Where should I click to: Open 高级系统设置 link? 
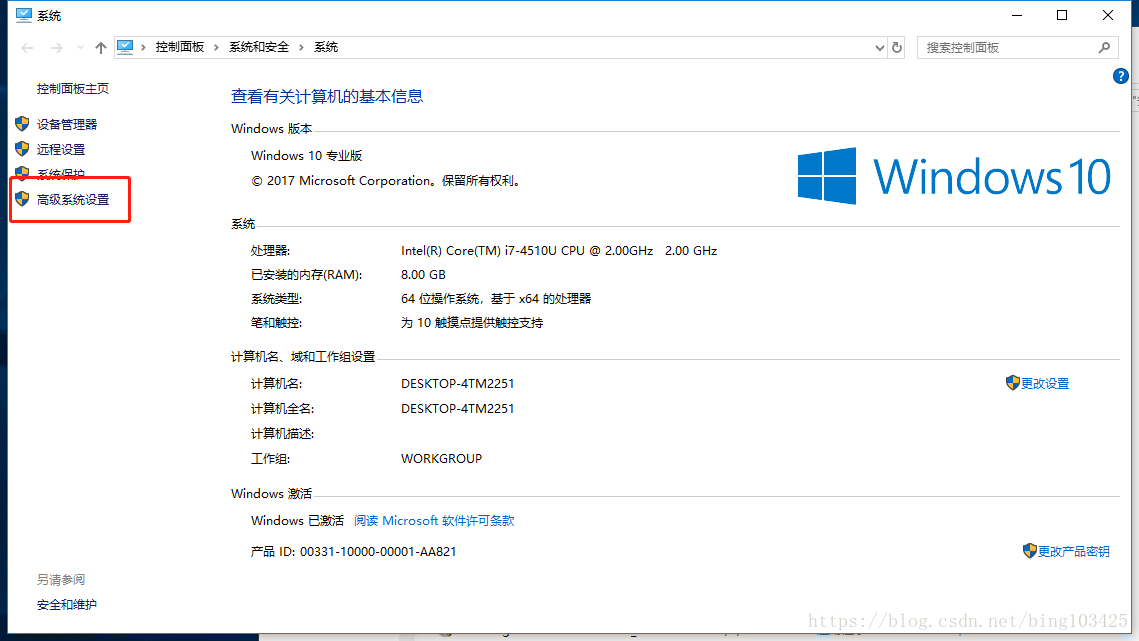(x=73, y=200)
